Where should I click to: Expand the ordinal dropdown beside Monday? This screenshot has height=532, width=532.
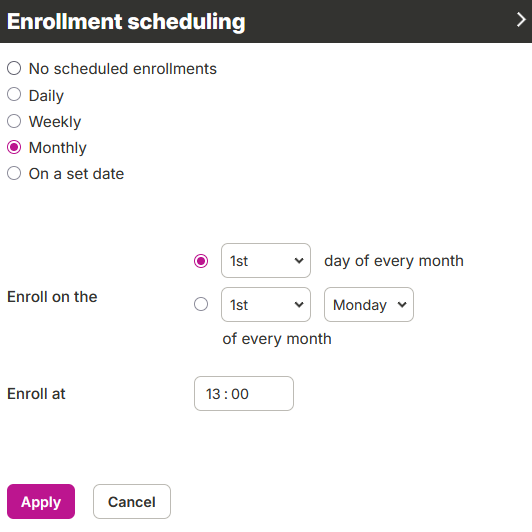266,305
